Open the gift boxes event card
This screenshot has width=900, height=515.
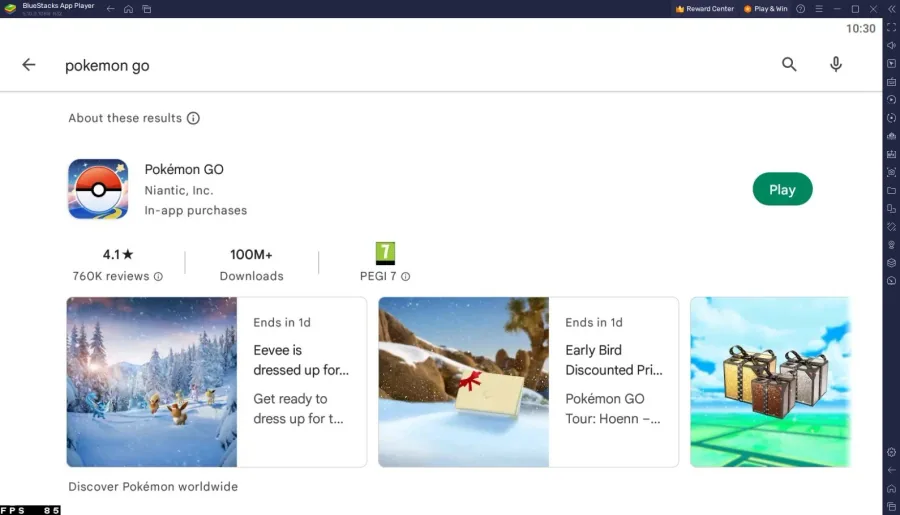770,382
